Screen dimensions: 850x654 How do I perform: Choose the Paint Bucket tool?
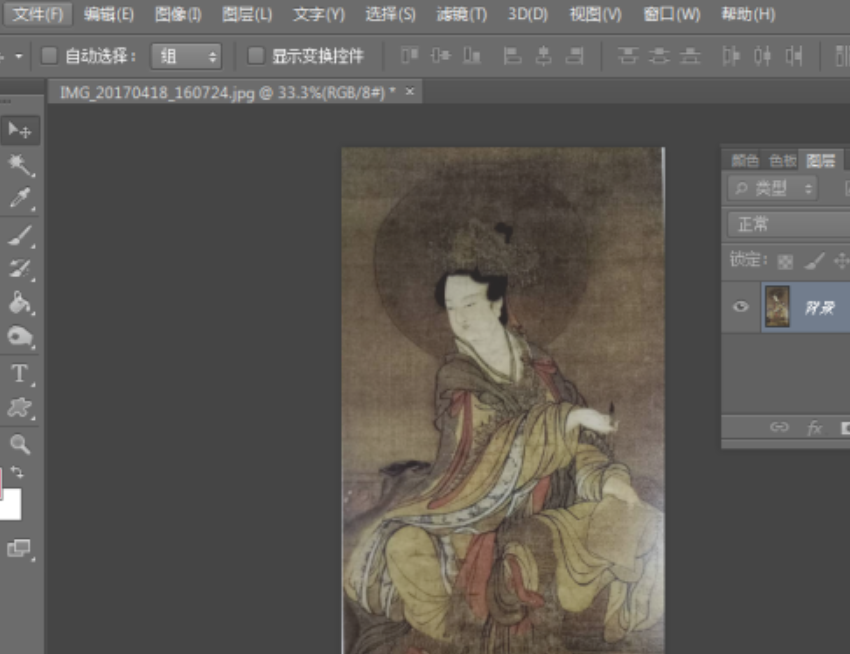coord(20,303)
